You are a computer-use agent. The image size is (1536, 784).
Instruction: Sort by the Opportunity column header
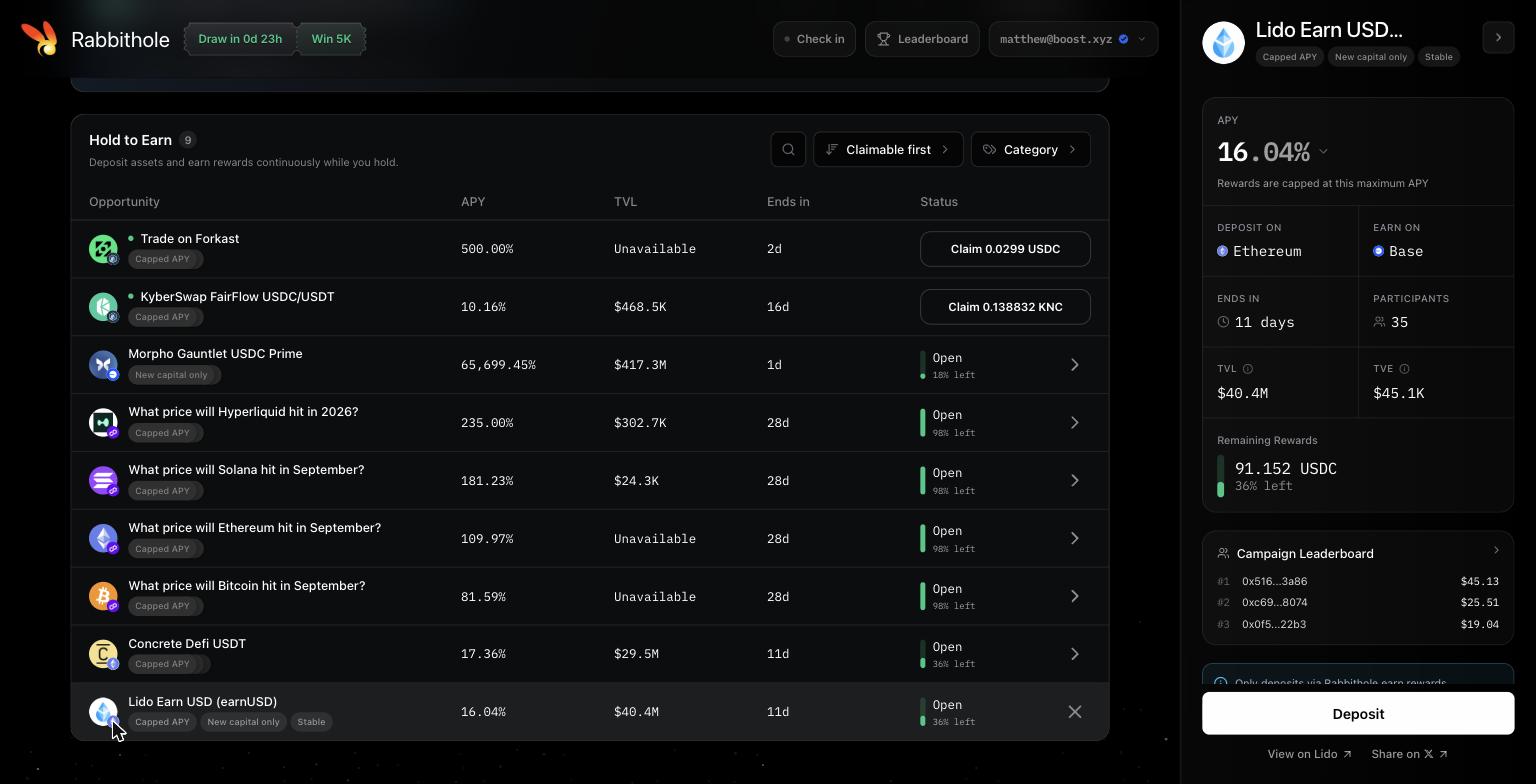coord(124,202)
